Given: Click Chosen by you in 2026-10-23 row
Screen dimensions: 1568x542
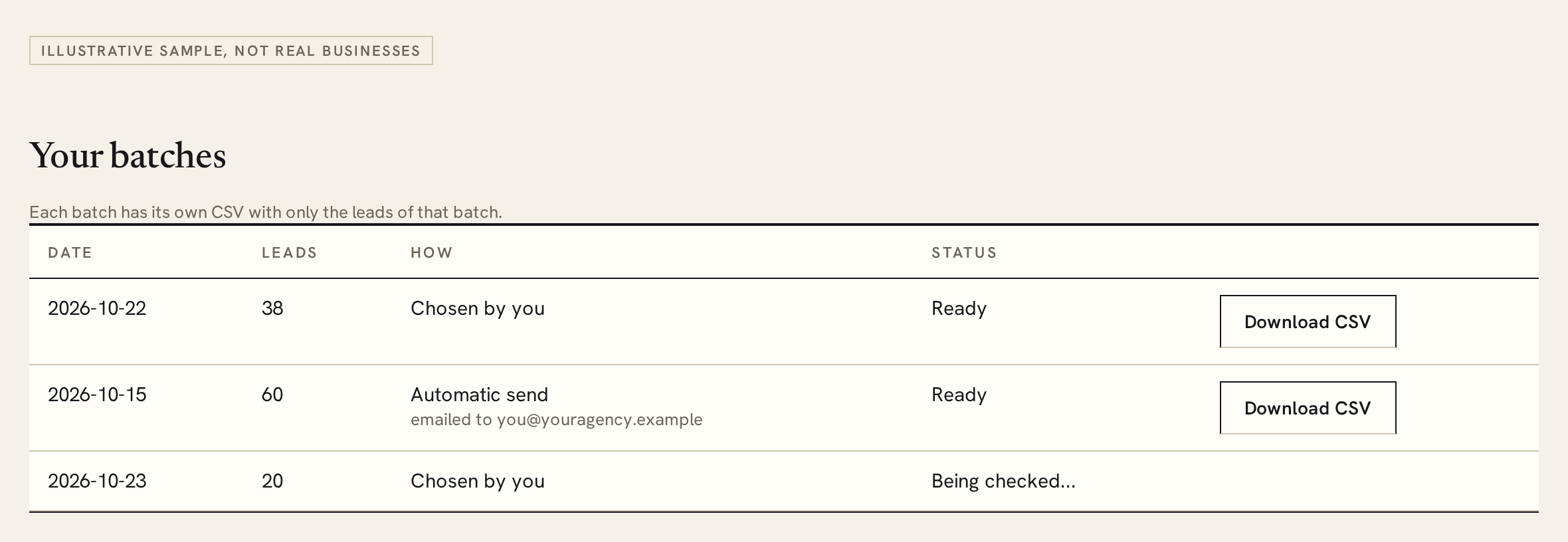Looking at the screenshot, I should click(478, 481).
